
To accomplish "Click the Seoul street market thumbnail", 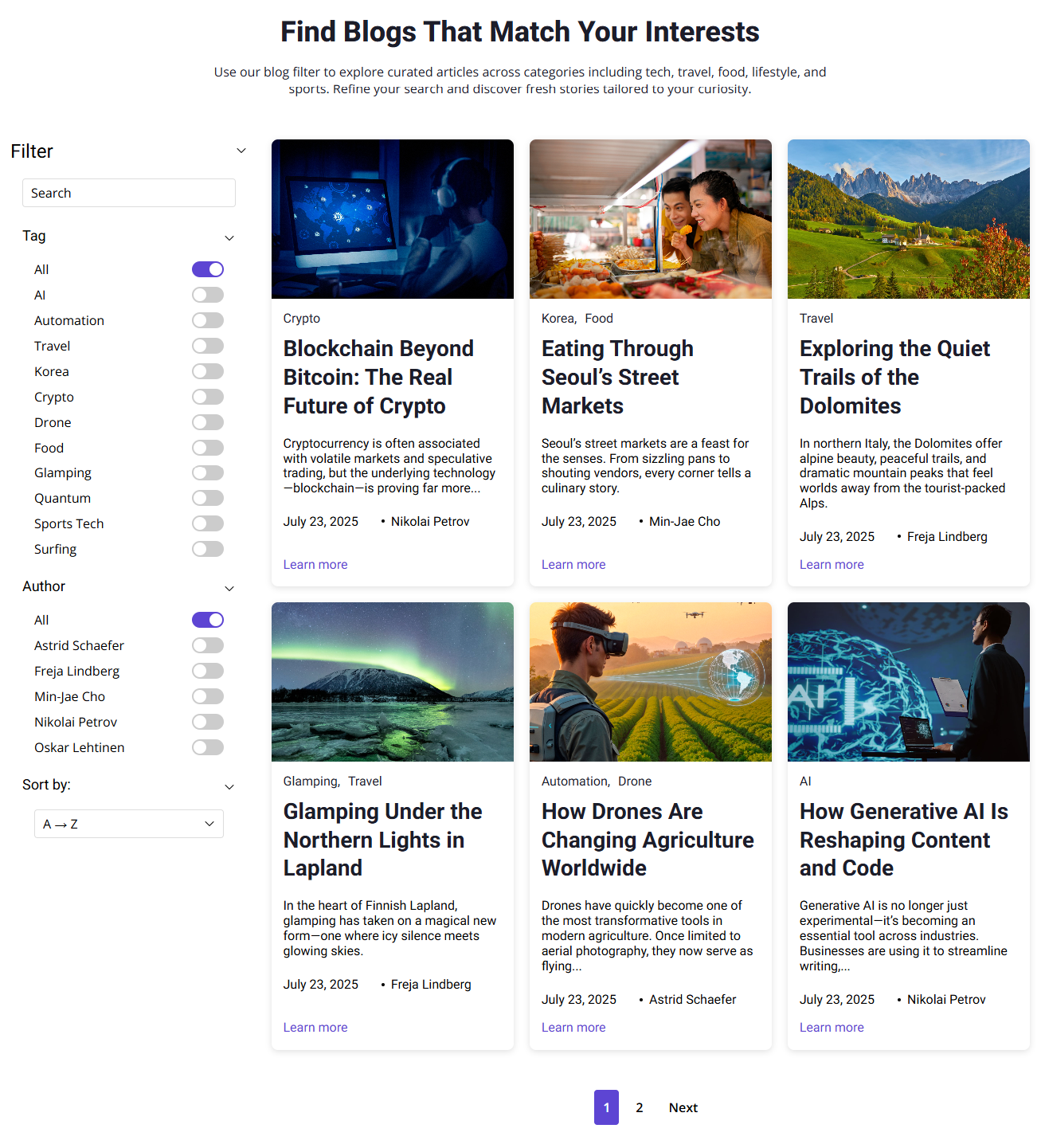I will [651, 219].
